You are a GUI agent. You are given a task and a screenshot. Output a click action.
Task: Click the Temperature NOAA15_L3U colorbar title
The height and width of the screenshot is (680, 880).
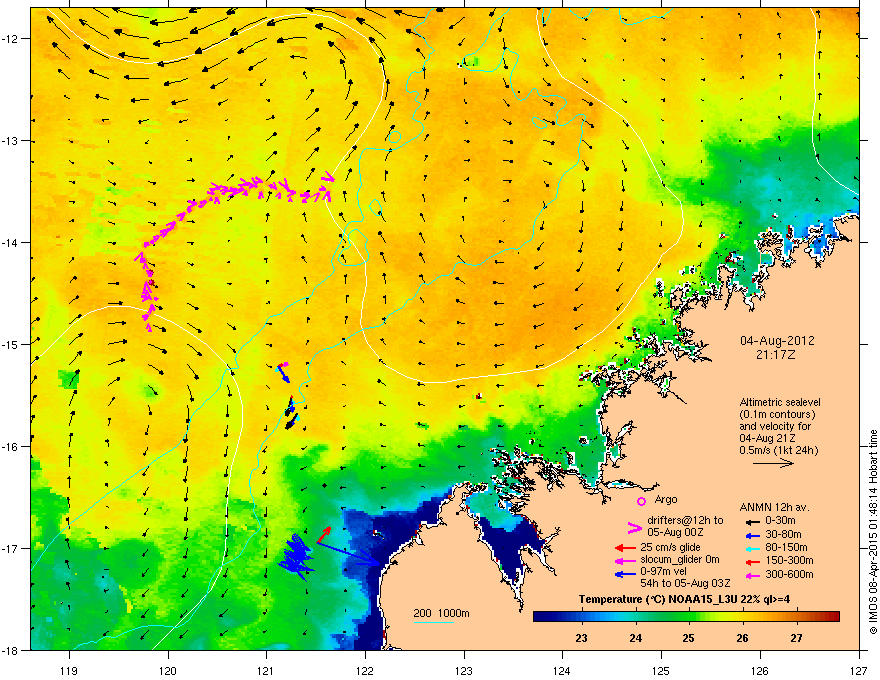coord(684,599)
